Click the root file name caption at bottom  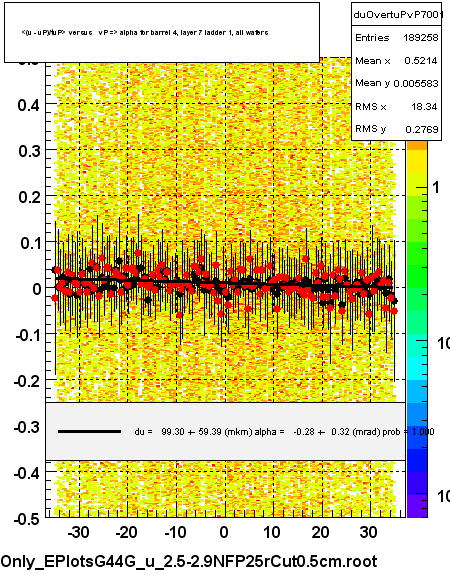[x=189, y=561]
